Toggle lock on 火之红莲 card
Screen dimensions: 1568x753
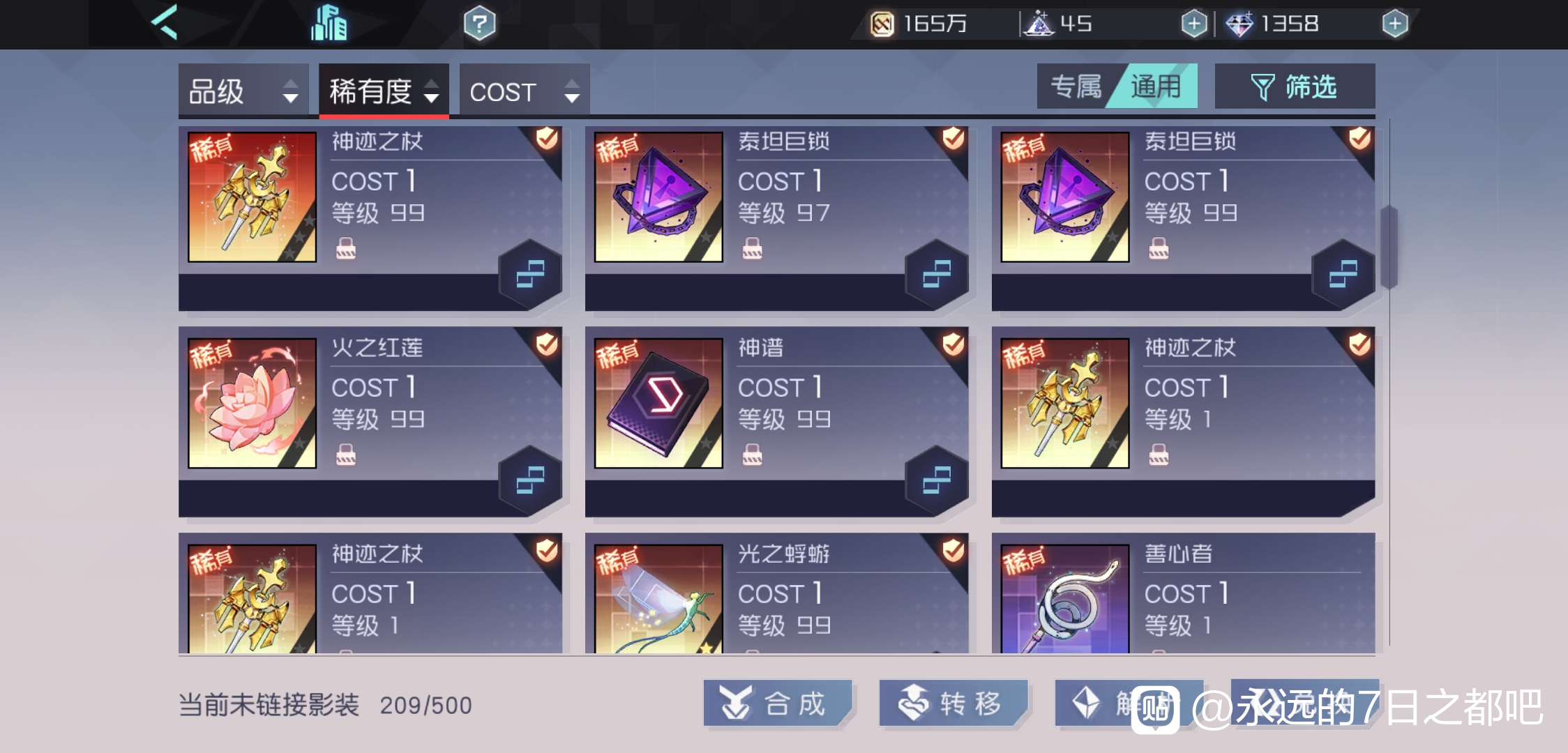tap(346, 455)
